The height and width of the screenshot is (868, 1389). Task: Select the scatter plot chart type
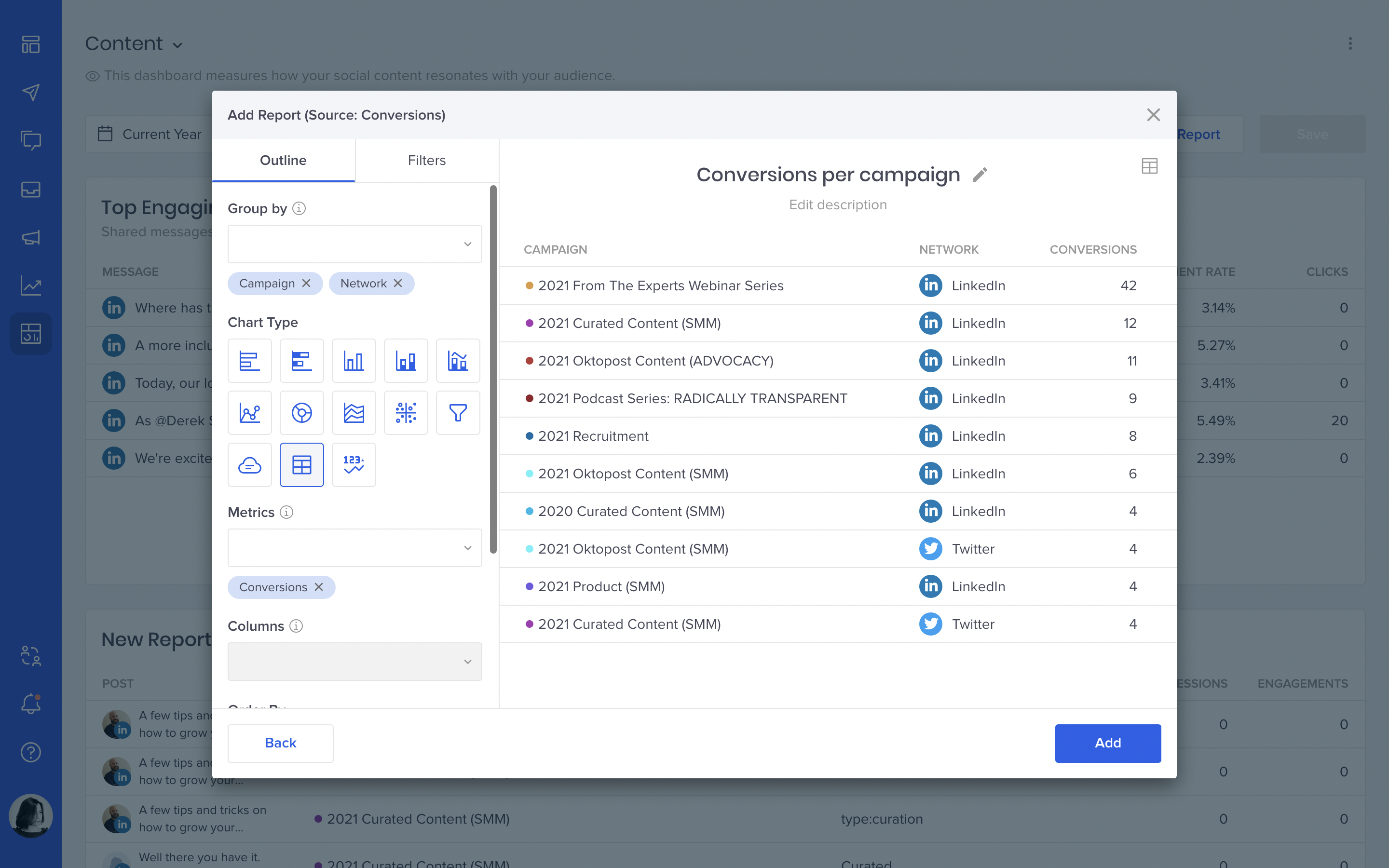tap(406, 413)
